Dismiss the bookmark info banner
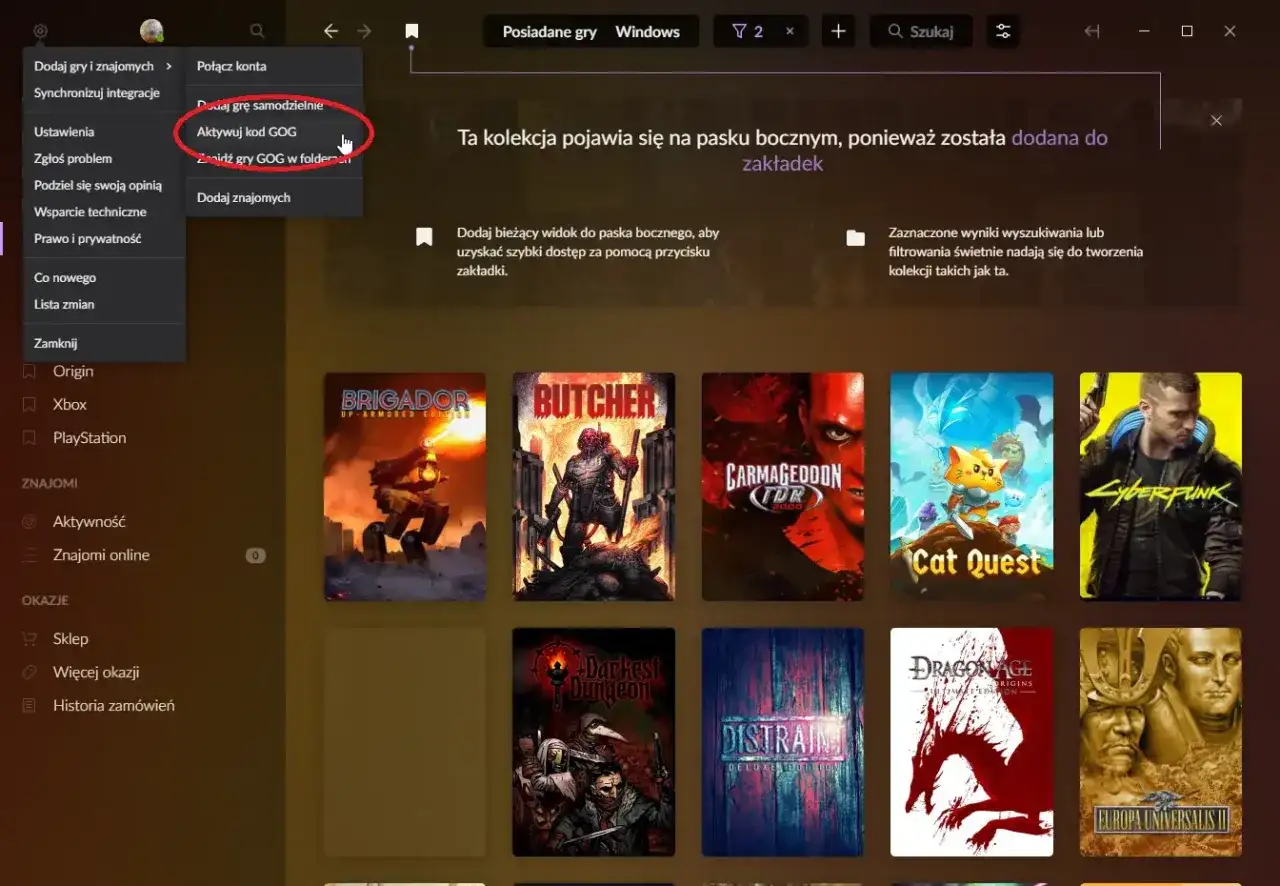 coord(1216,120)
